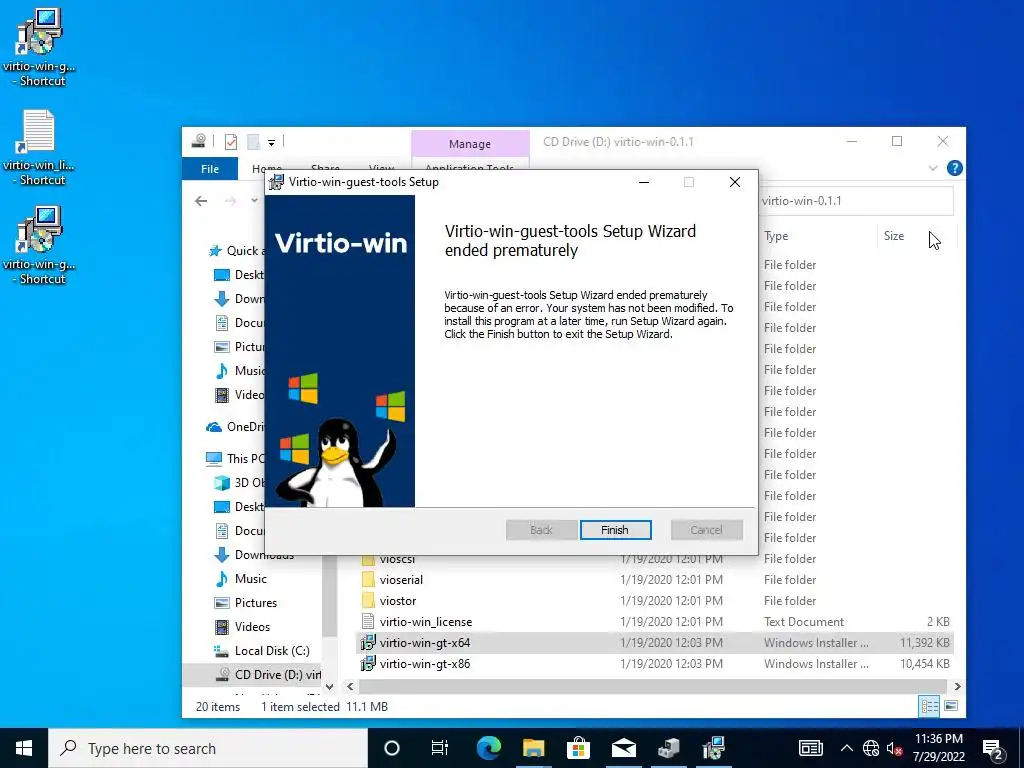The height and width of the screenshot is (768, 1024).
Task: Click navigation pane scroll down arrow
Action: [329, 686]
